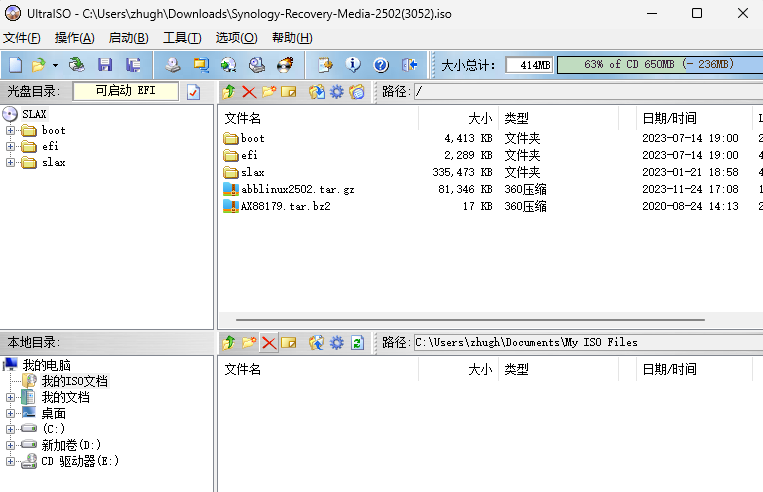Image resolution: width=763 pixels, height=492 pixels.
Task: Expand the (C:) drive node
Action: (x=10, y=429)
